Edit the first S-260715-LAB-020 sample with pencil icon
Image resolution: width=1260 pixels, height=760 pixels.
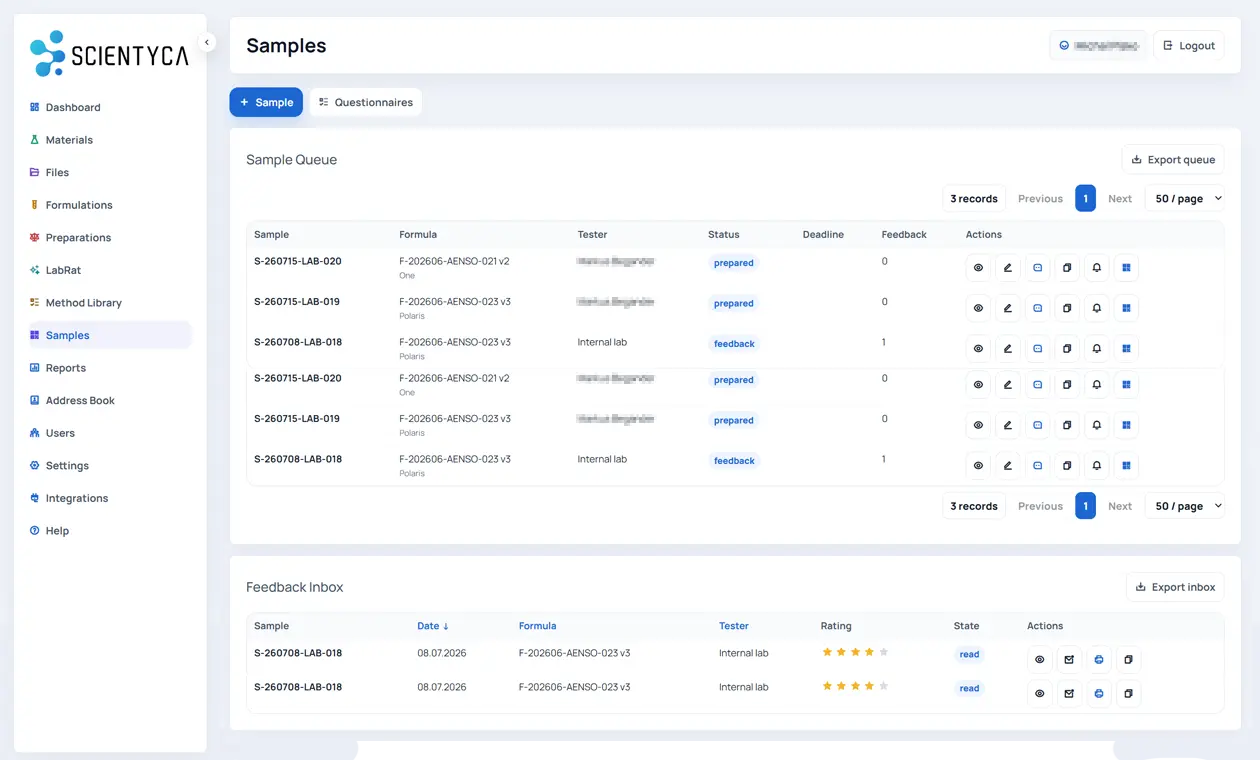[1008, 268]
